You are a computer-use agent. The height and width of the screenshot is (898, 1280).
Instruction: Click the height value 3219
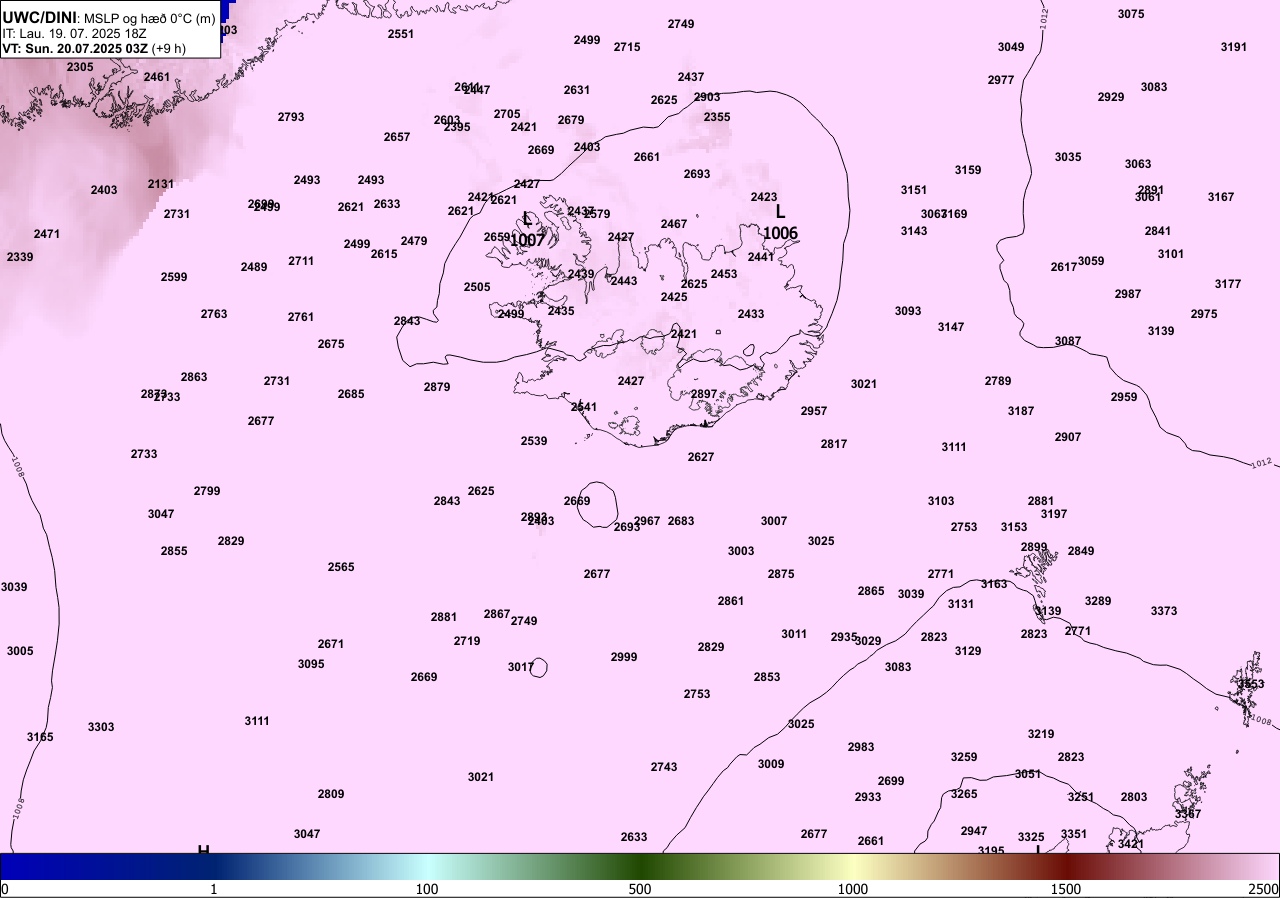point(1041,734)
